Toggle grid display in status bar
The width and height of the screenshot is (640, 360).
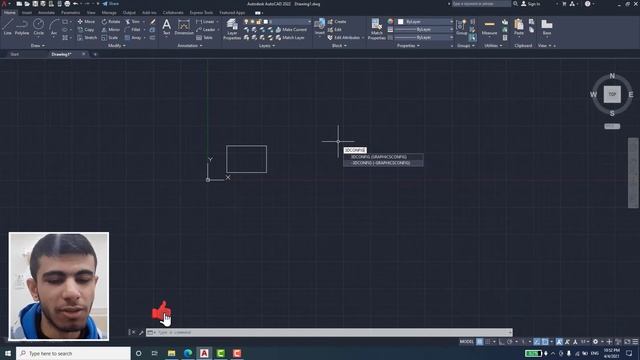[x=480, y=342]
